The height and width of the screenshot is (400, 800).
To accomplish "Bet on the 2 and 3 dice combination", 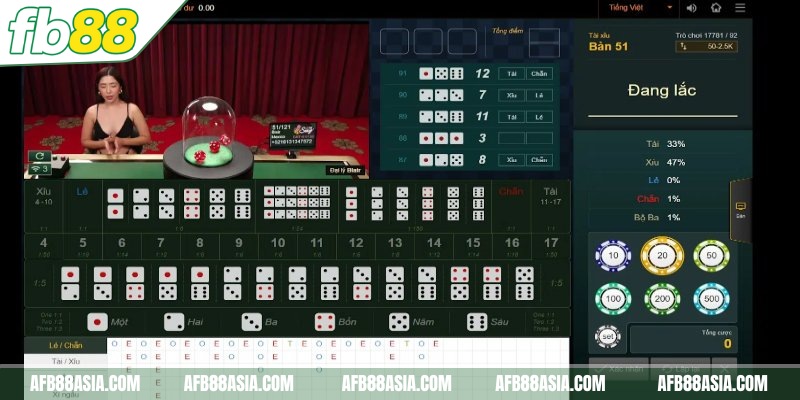I will coord(233,283).
